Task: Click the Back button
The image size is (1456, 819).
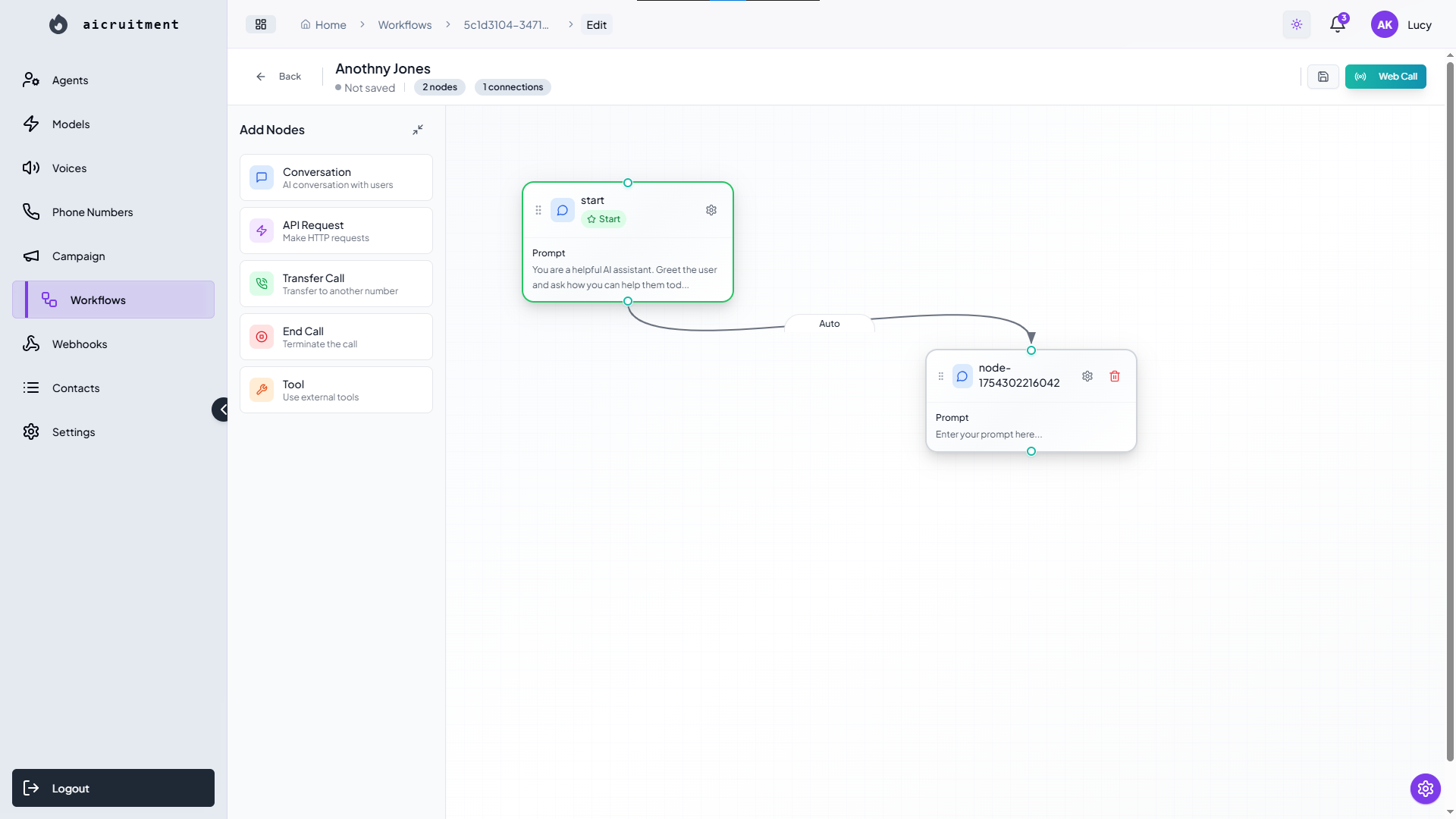Action: pyautogui.click(x=278, y=77)
